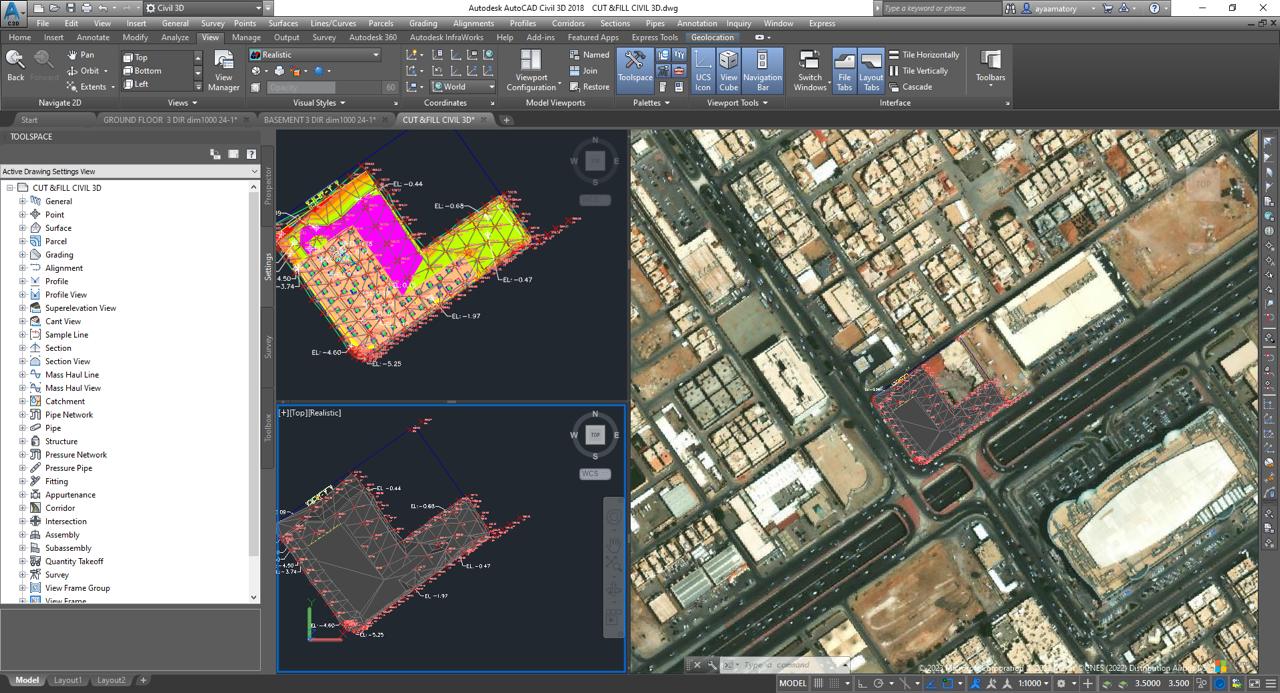Click the 1:1000 annotation scale control
Image resolution: width=1280 pixels, height=693 pixels.
pyautogui.click(x=1031, y=684)
